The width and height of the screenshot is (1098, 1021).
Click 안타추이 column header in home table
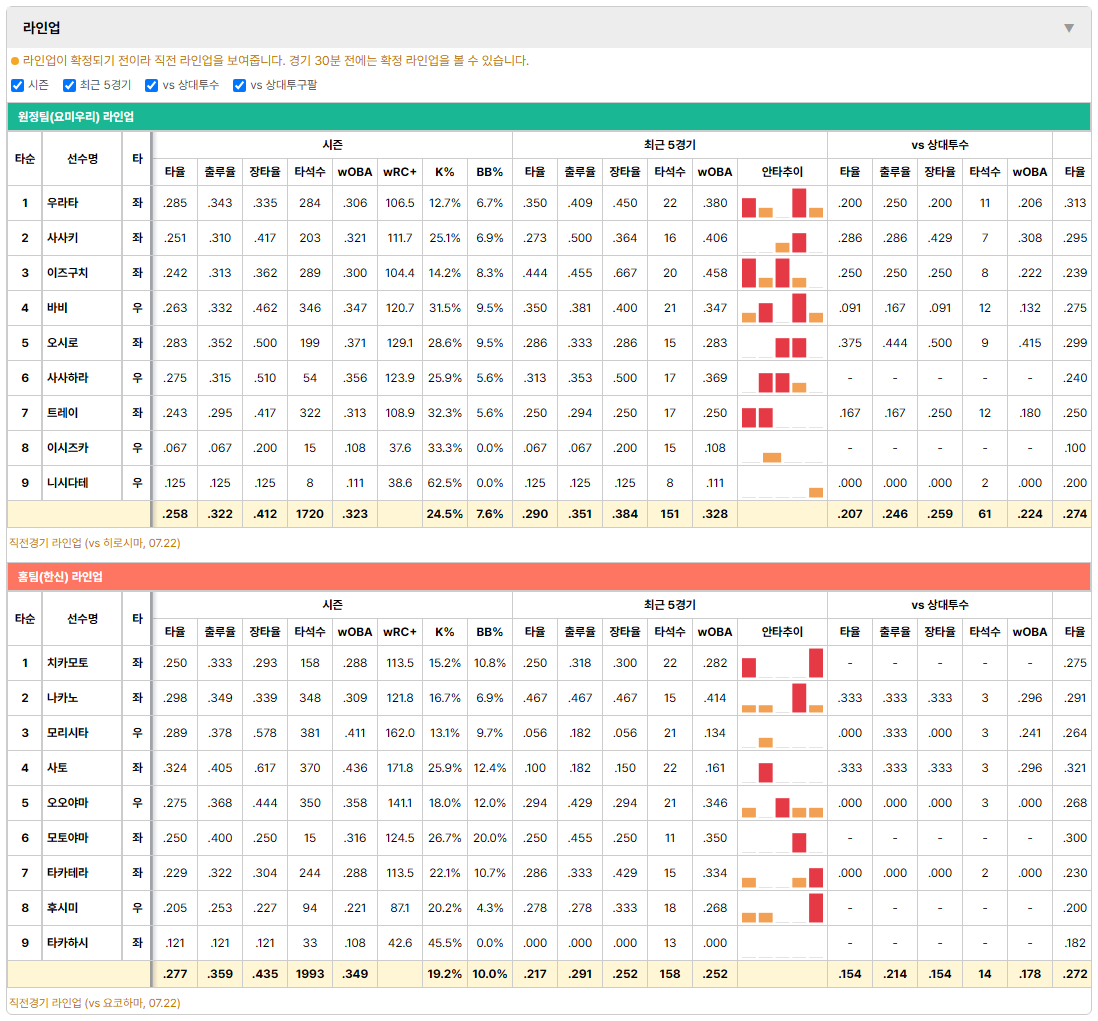(782, 632)
